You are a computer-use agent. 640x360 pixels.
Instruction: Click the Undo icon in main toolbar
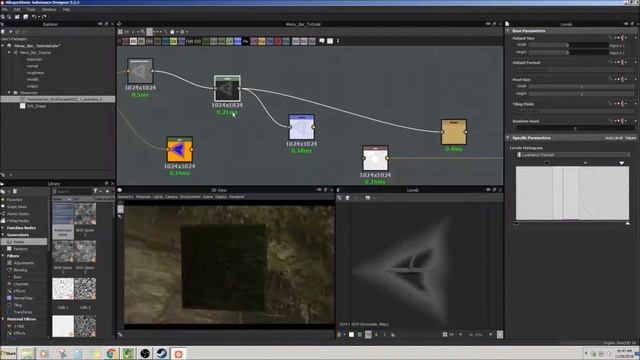point(34,17)
